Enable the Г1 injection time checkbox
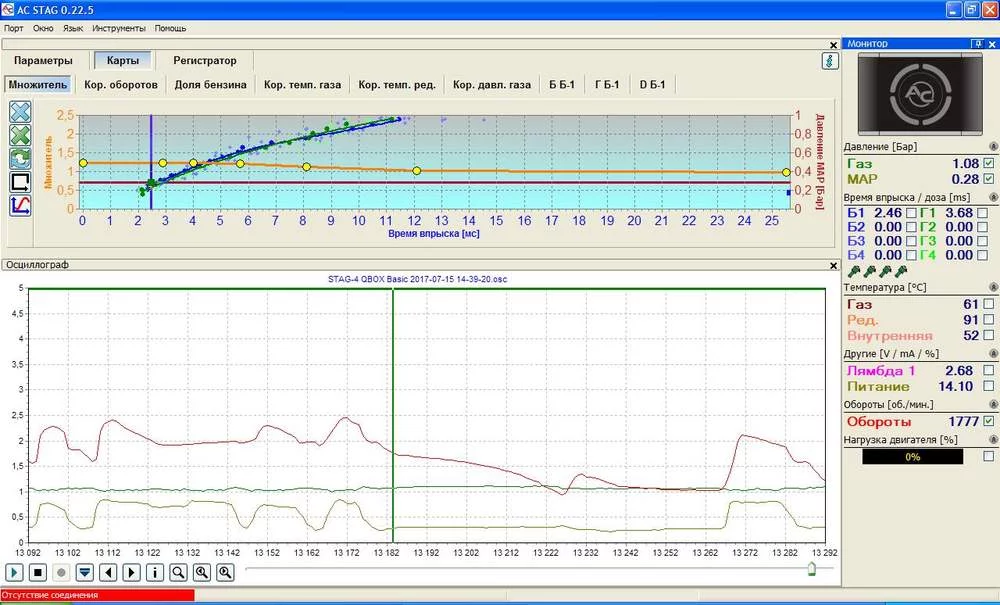Viewport: 1000px width, 605px height. pyautogui.click(x=983, y=212)
